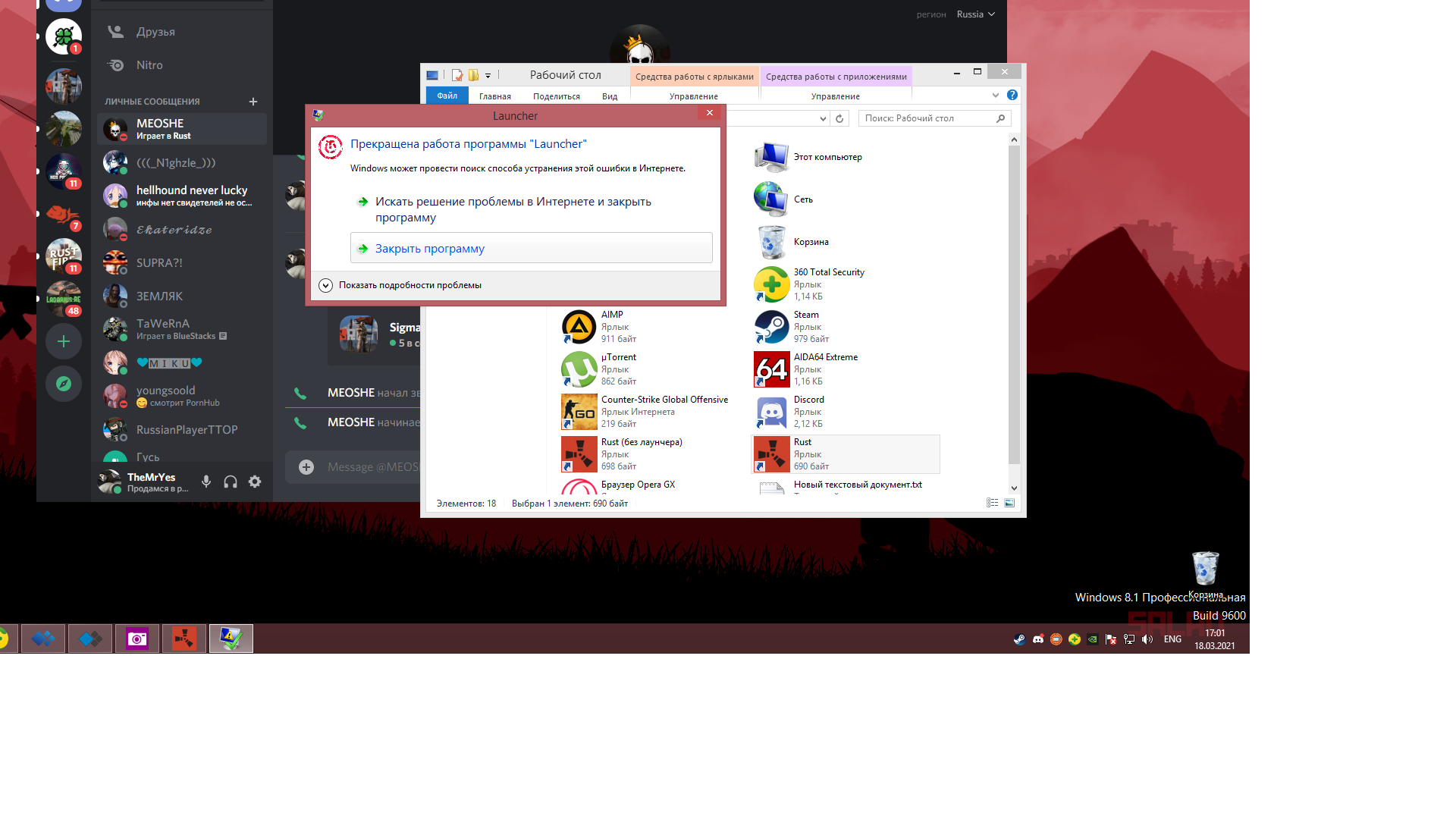
Task: Open the ЗЕМЛЯК conversation
Action: (x=182, y=296)
